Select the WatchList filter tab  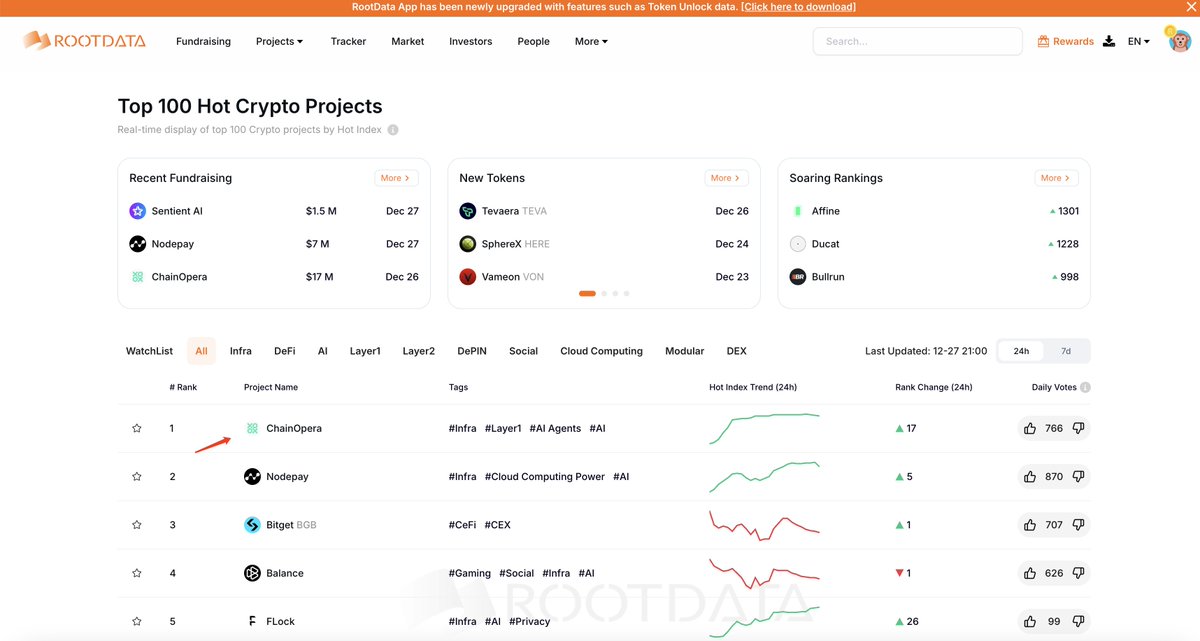pyautogui.click(x=149, y=351)
